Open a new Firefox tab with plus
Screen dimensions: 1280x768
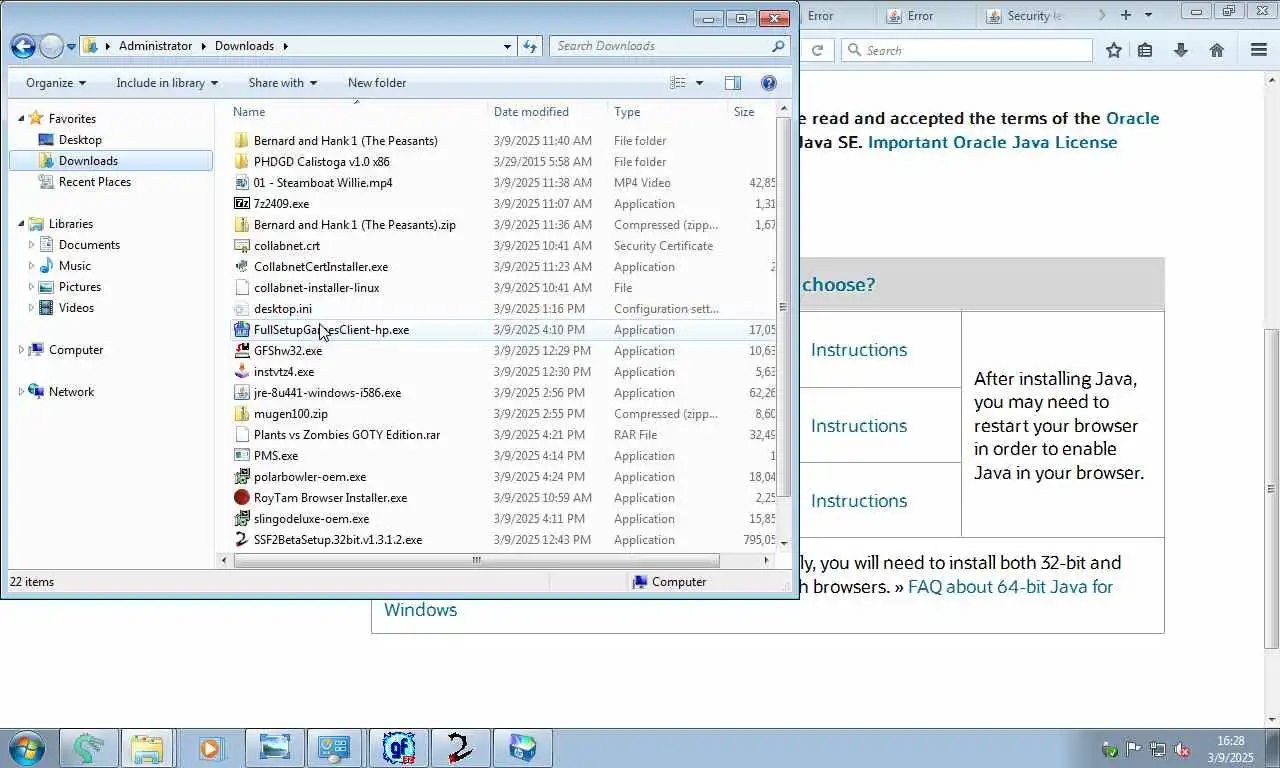tap(1126, 15)
